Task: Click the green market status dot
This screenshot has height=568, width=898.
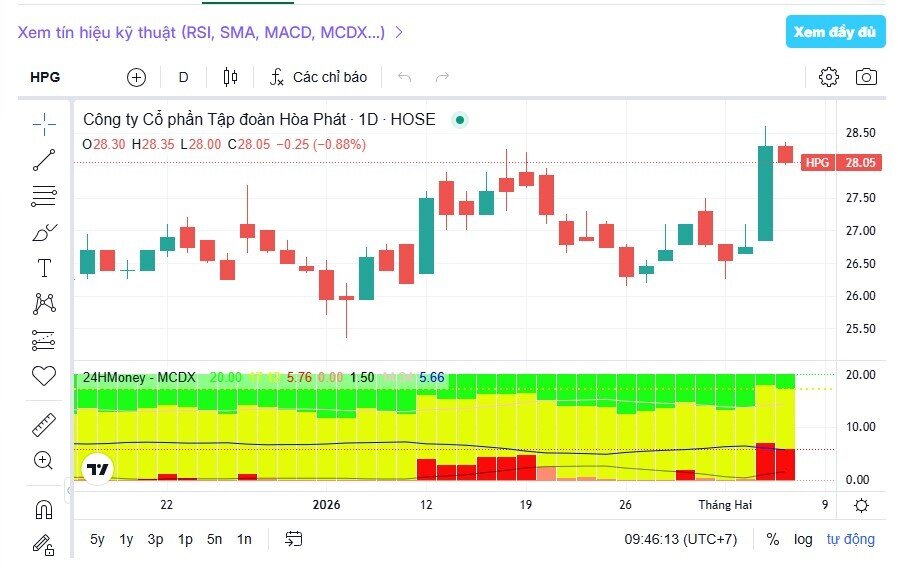Action: (x=459, y=120)
